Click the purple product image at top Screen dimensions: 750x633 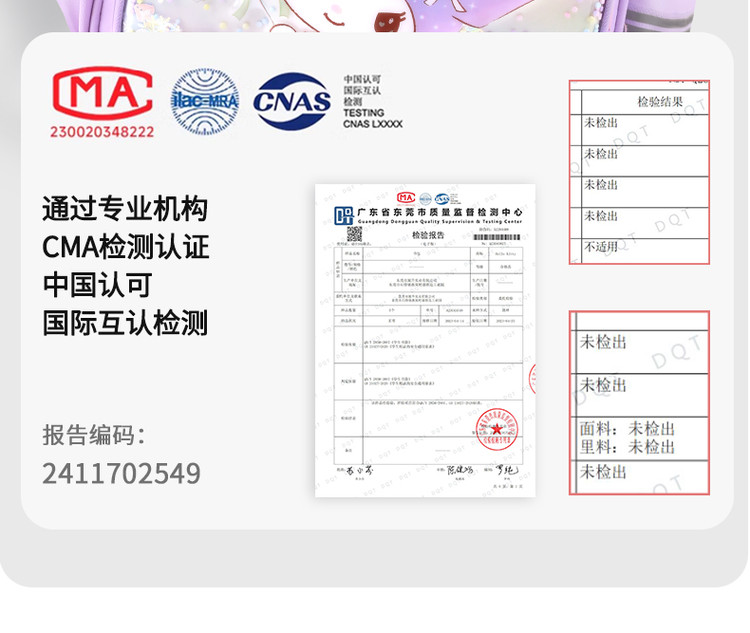click(x=375, y=14)
